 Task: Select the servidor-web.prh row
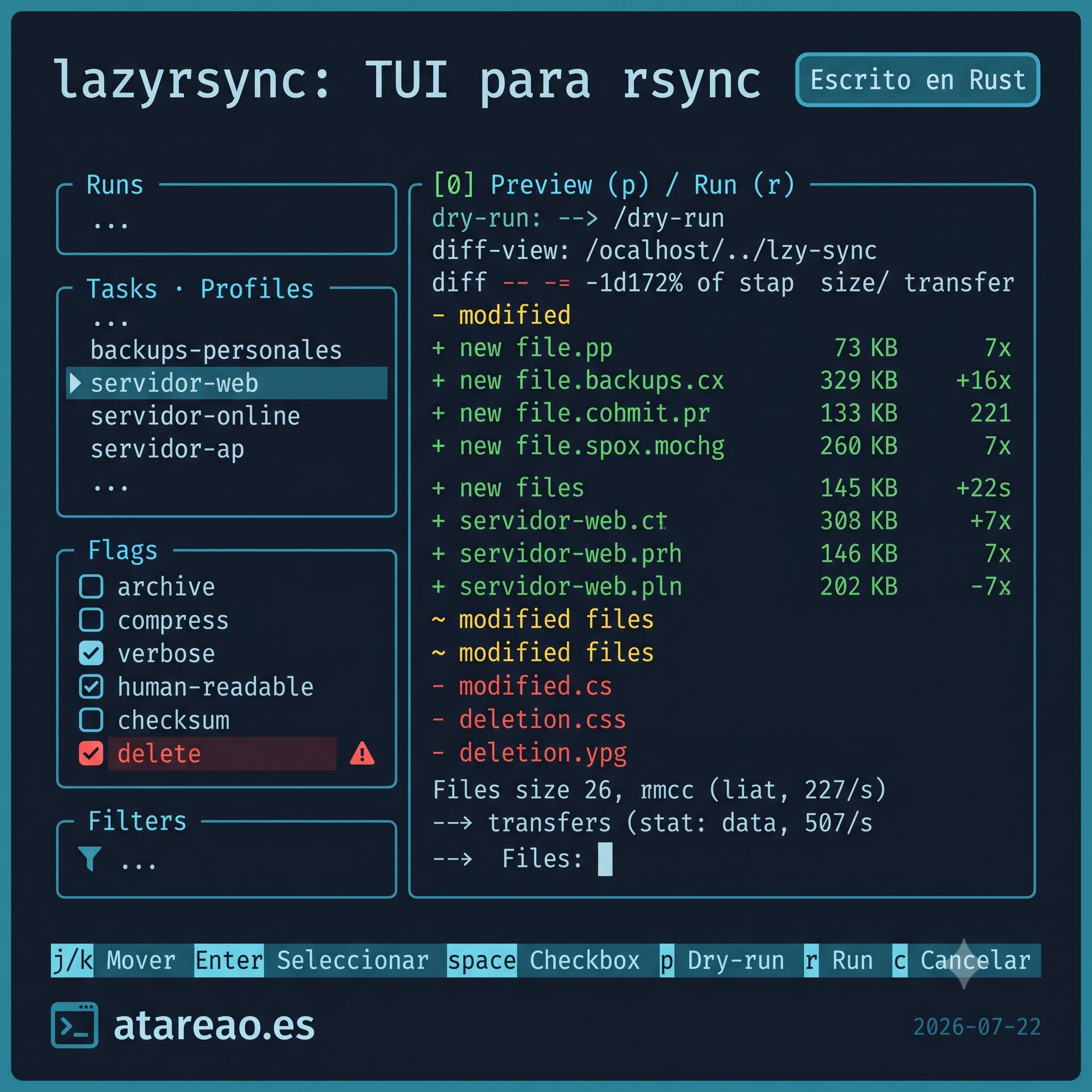click(x=721, y=553)
